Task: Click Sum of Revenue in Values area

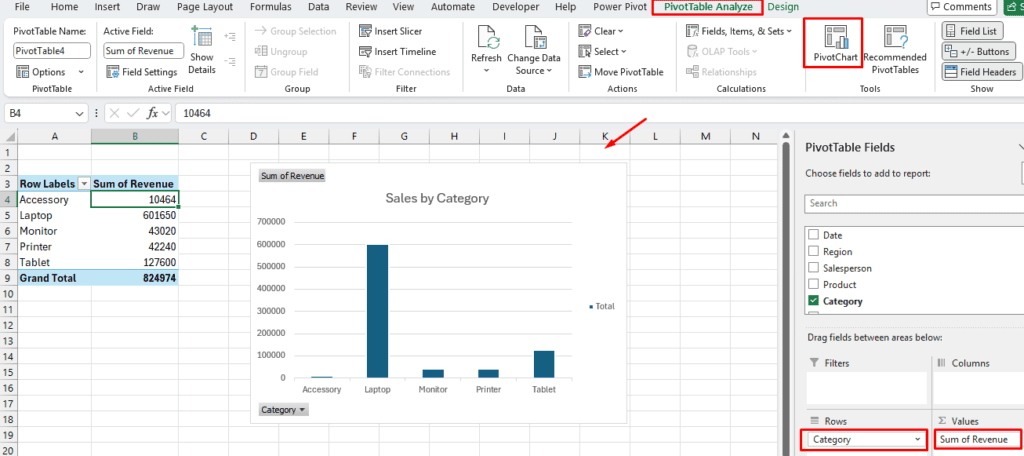Action: click(978, 440)
